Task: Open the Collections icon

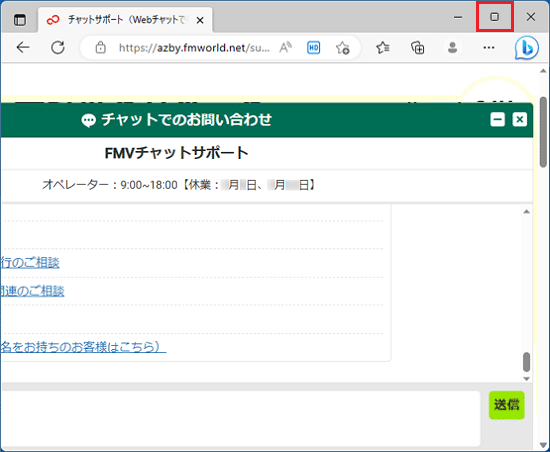Action: [417, 48]
